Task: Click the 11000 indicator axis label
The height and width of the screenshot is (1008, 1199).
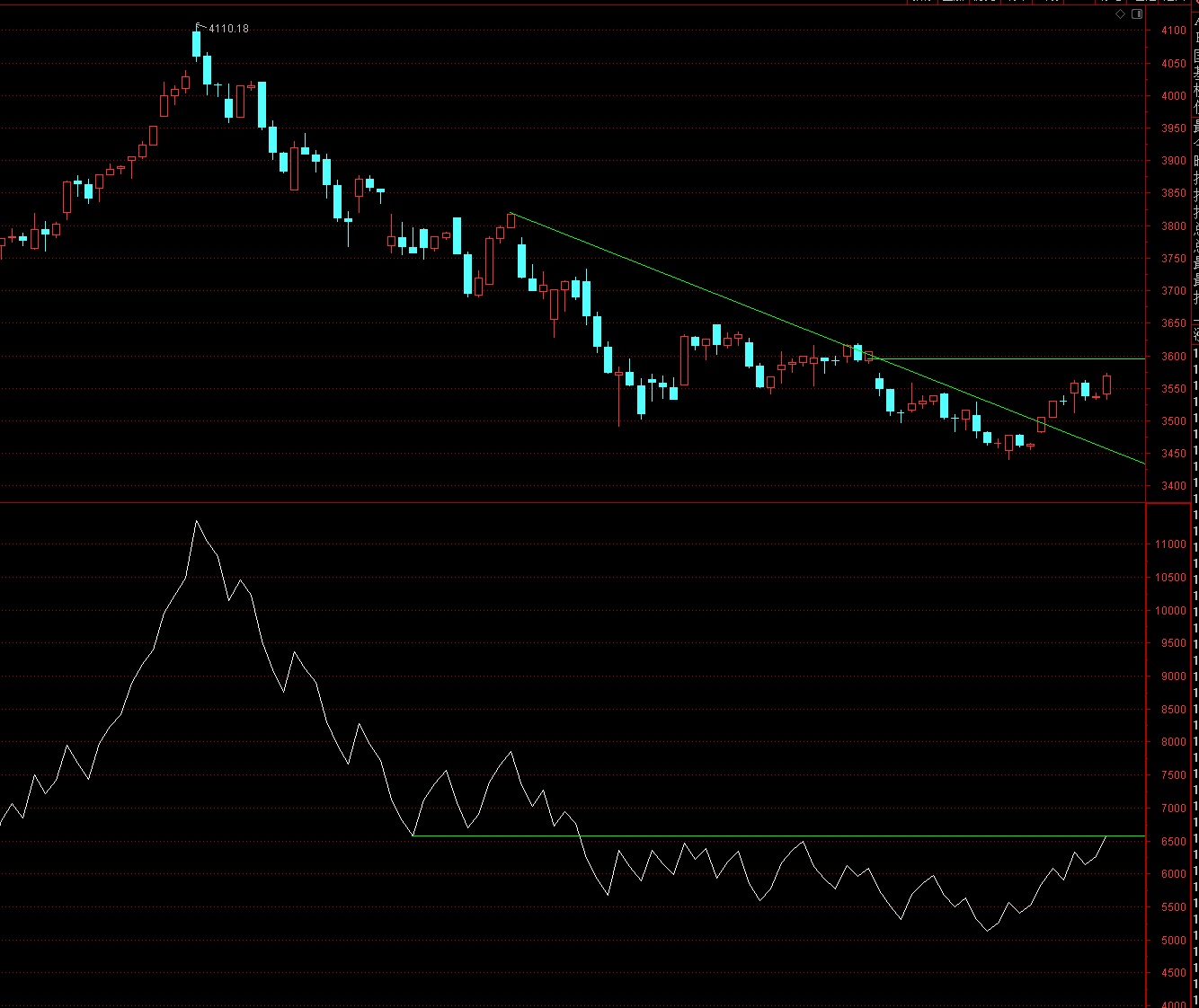Action: click(x=1170, y=544)
